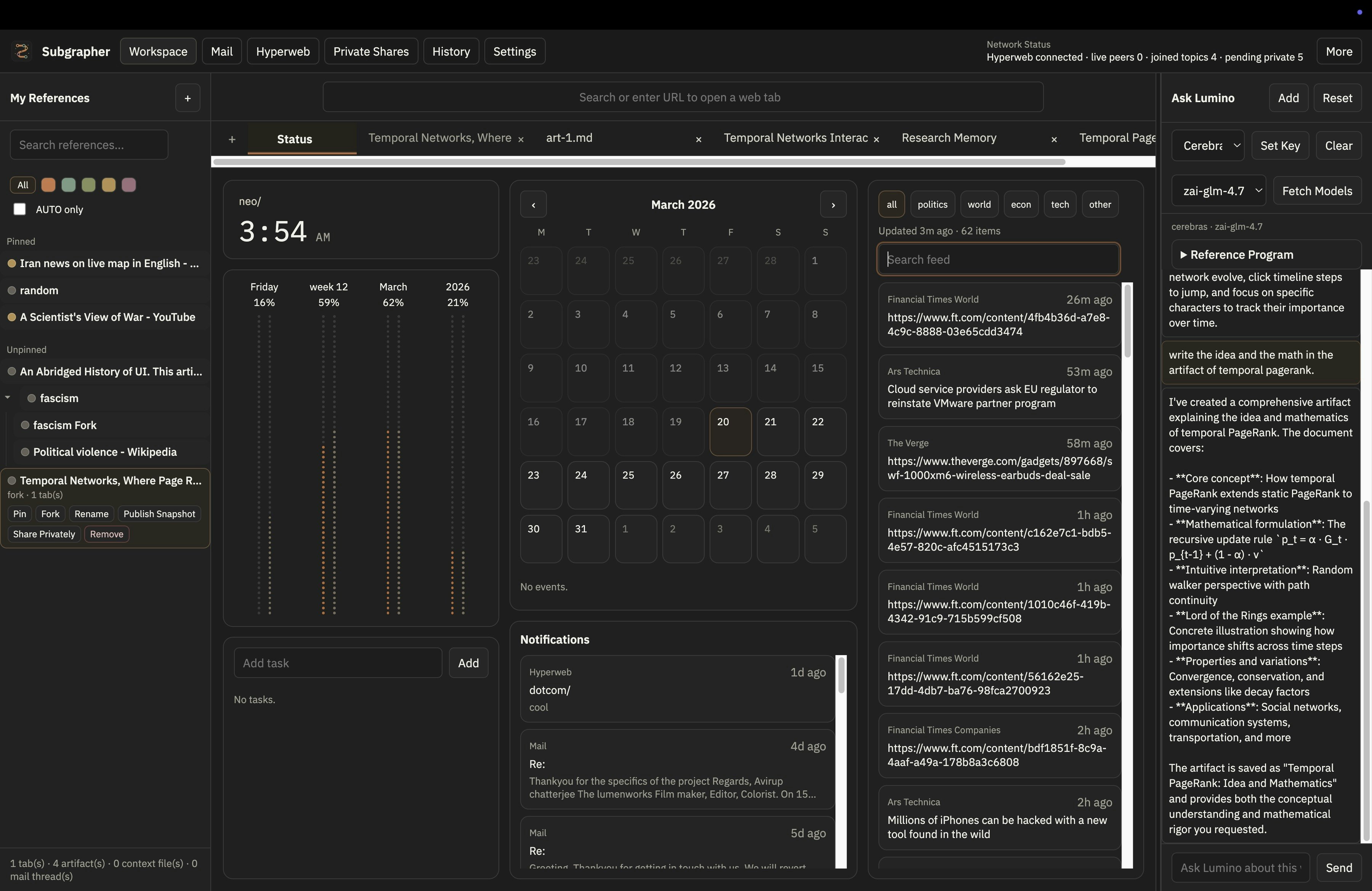This screenshot has height=891, width=1372.
Task: Click the Publish Snapshot button
Action: (159, 513)
